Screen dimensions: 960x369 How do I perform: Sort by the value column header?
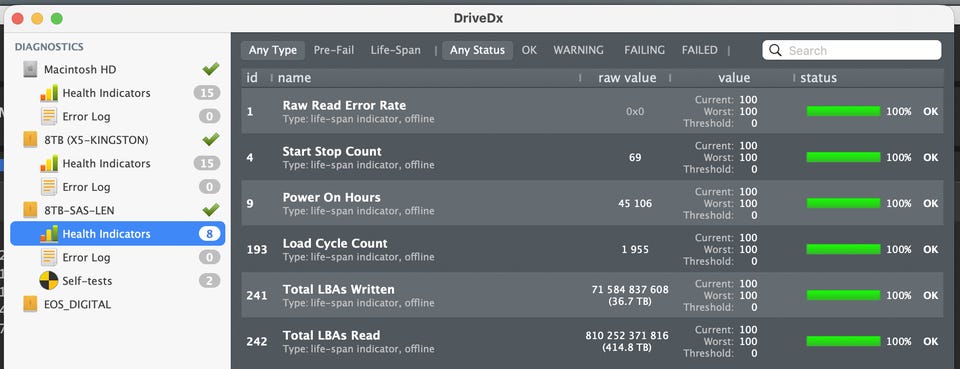click(x=734, y=78)
